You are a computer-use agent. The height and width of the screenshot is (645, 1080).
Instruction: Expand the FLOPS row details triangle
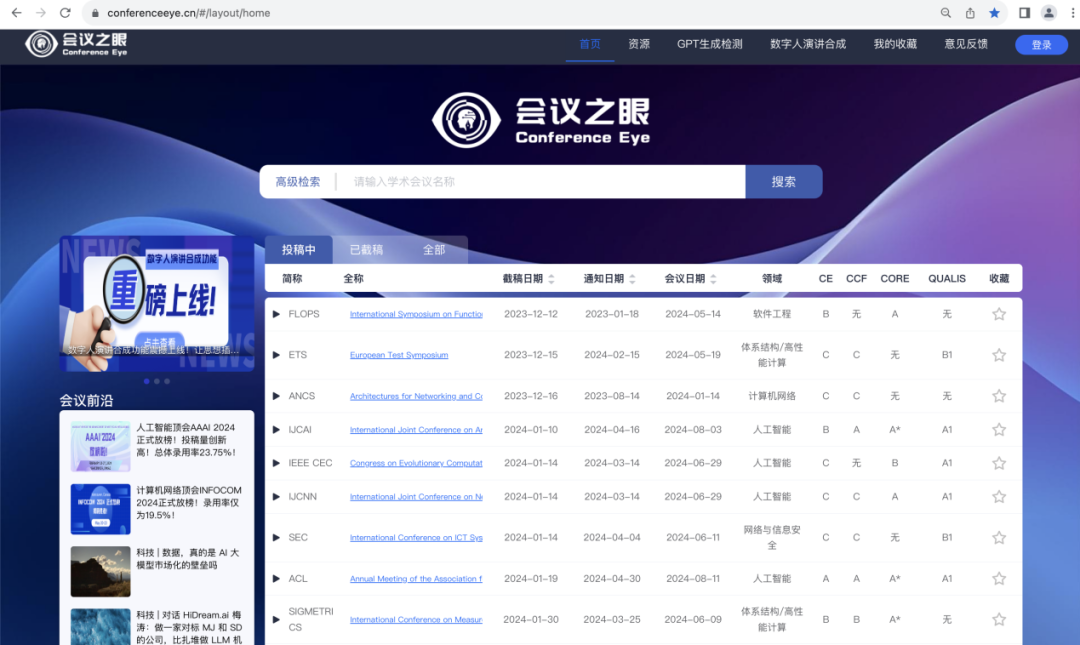[277, 314]
